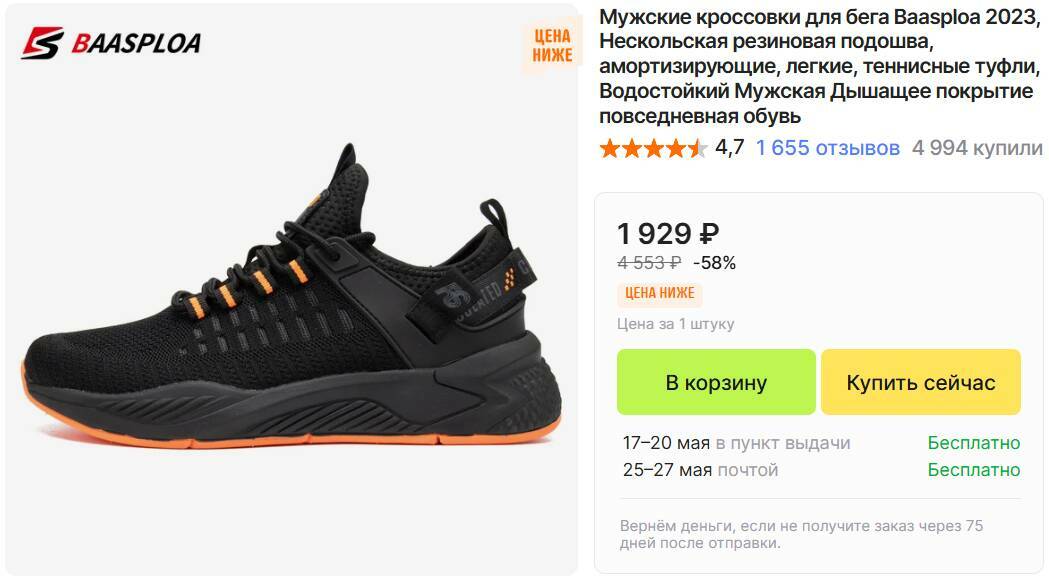The width and height of the screenshot is (1049, 581).
Task: Click the 'Цена за 1 штуку' label
Action: click(676, 324)
